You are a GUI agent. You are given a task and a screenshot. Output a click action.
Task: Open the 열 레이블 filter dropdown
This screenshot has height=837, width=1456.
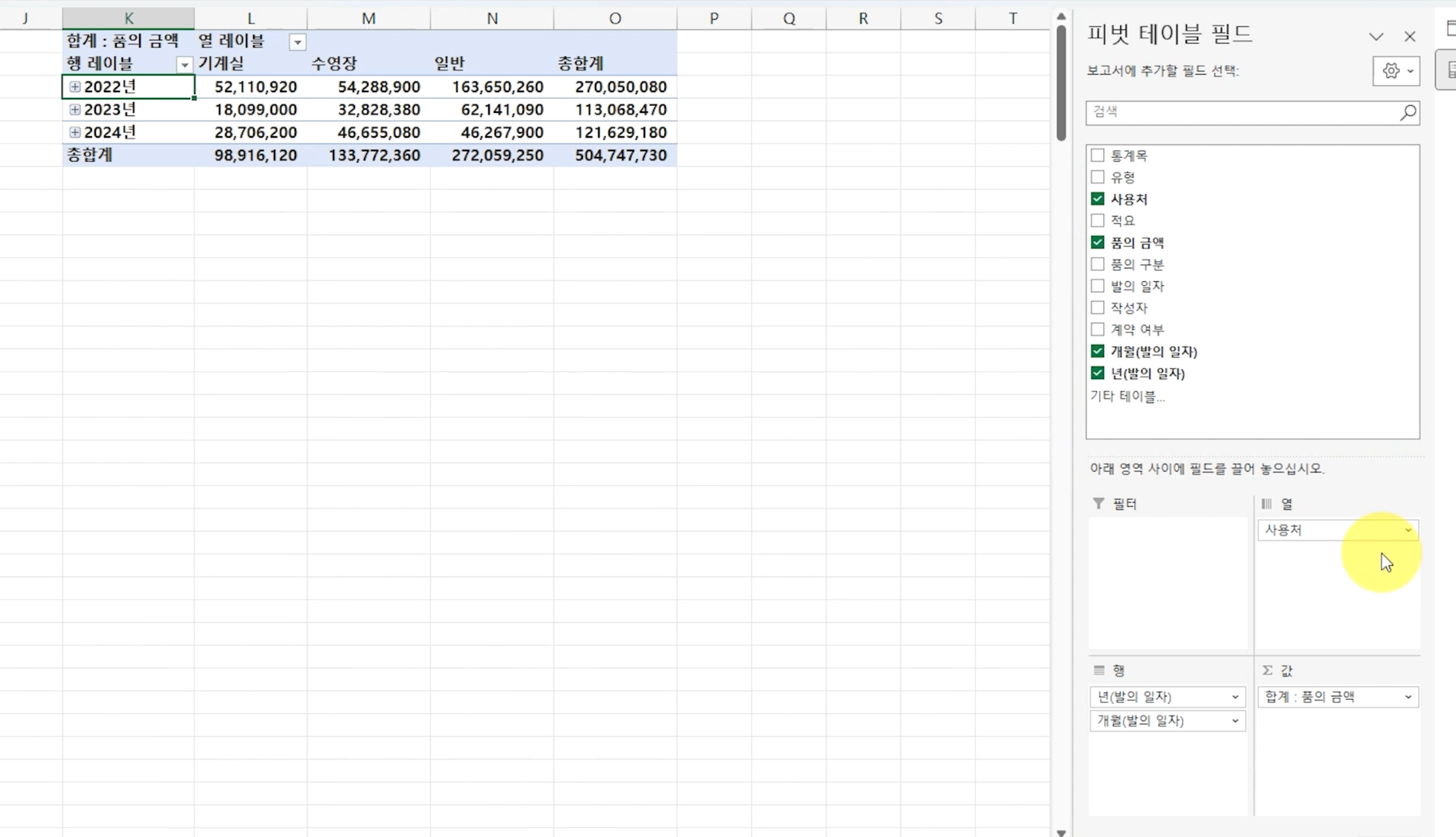(297, 42)
